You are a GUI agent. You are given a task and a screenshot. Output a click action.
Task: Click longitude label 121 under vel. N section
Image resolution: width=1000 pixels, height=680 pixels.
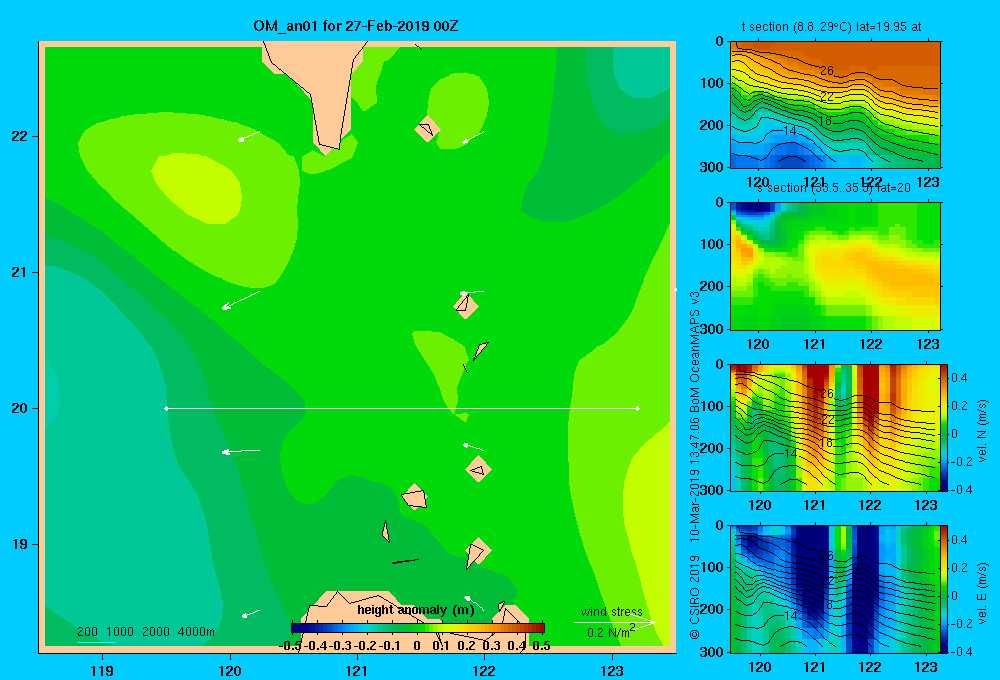(814, 506)
